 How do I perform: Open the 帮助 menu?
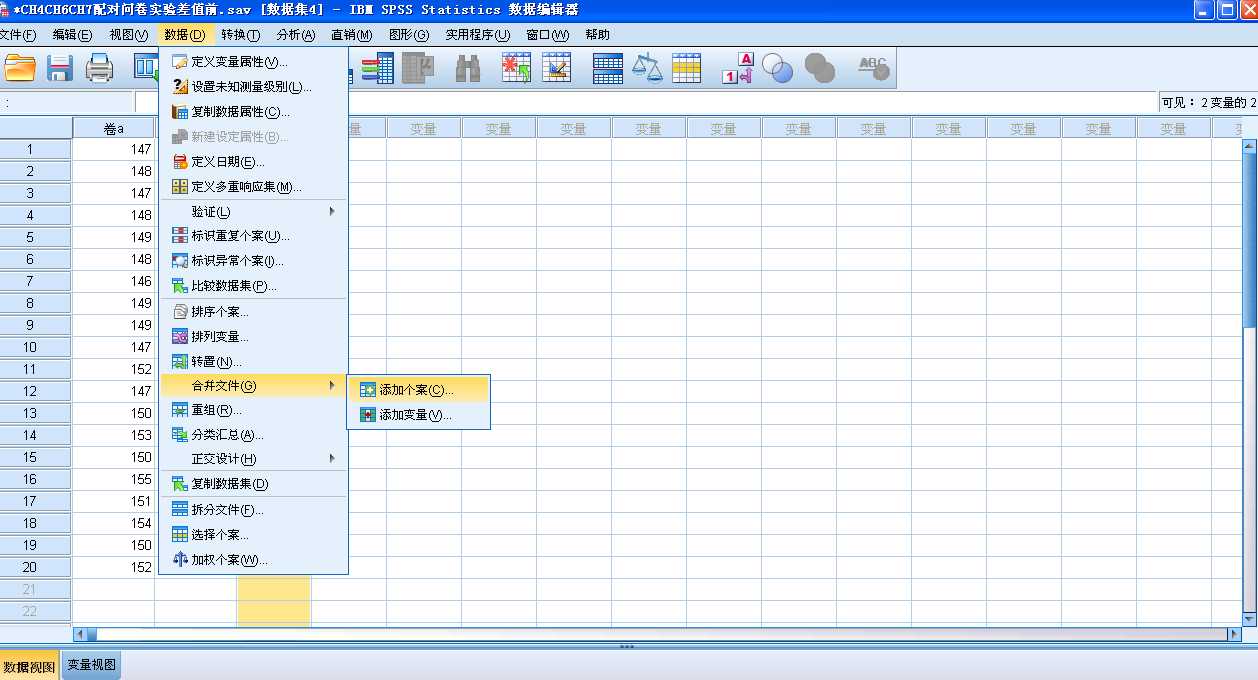597,35
